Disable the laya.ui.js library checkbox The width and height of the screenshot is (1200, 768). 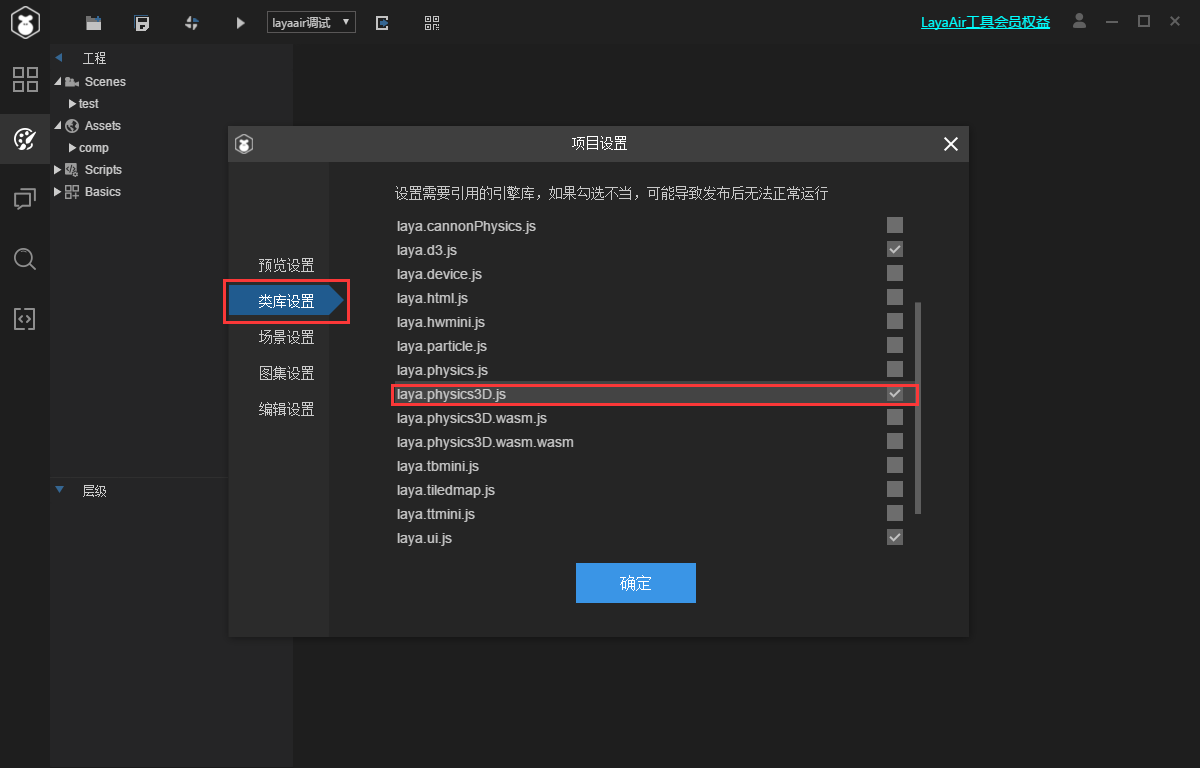coord(894,537)
